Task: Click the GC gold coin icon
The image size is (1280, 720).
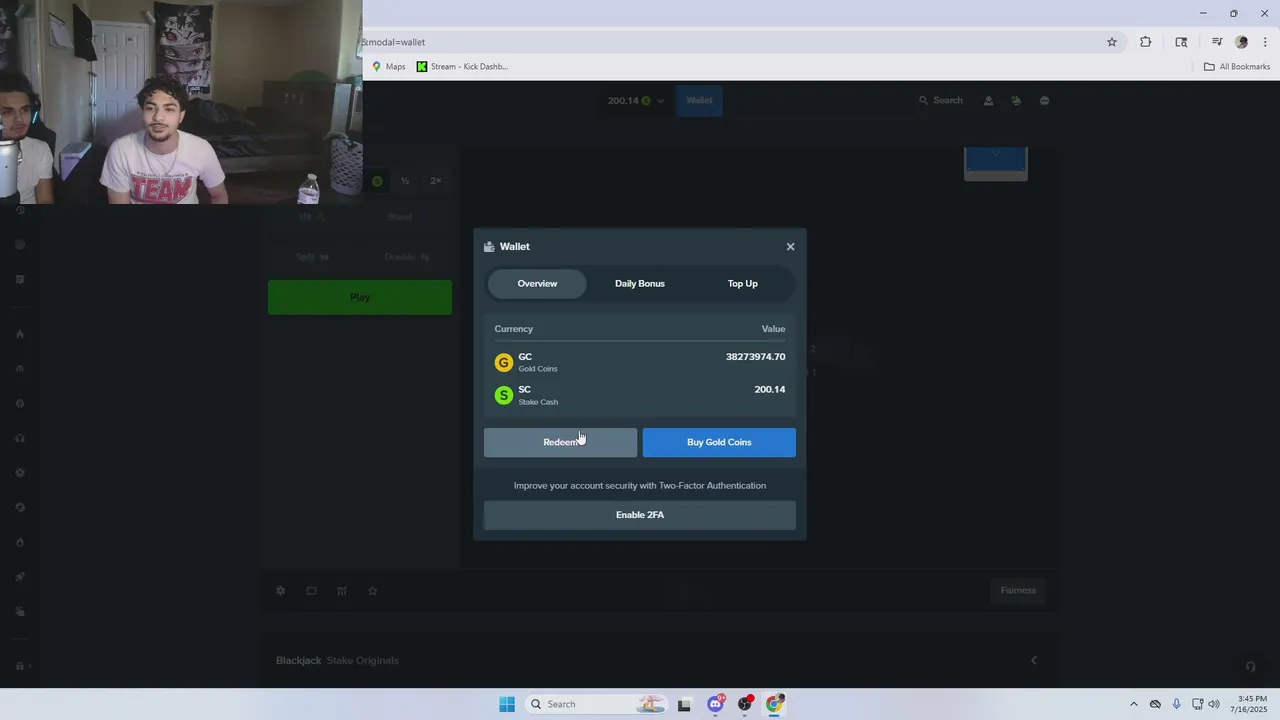Action: pos(504,363)
